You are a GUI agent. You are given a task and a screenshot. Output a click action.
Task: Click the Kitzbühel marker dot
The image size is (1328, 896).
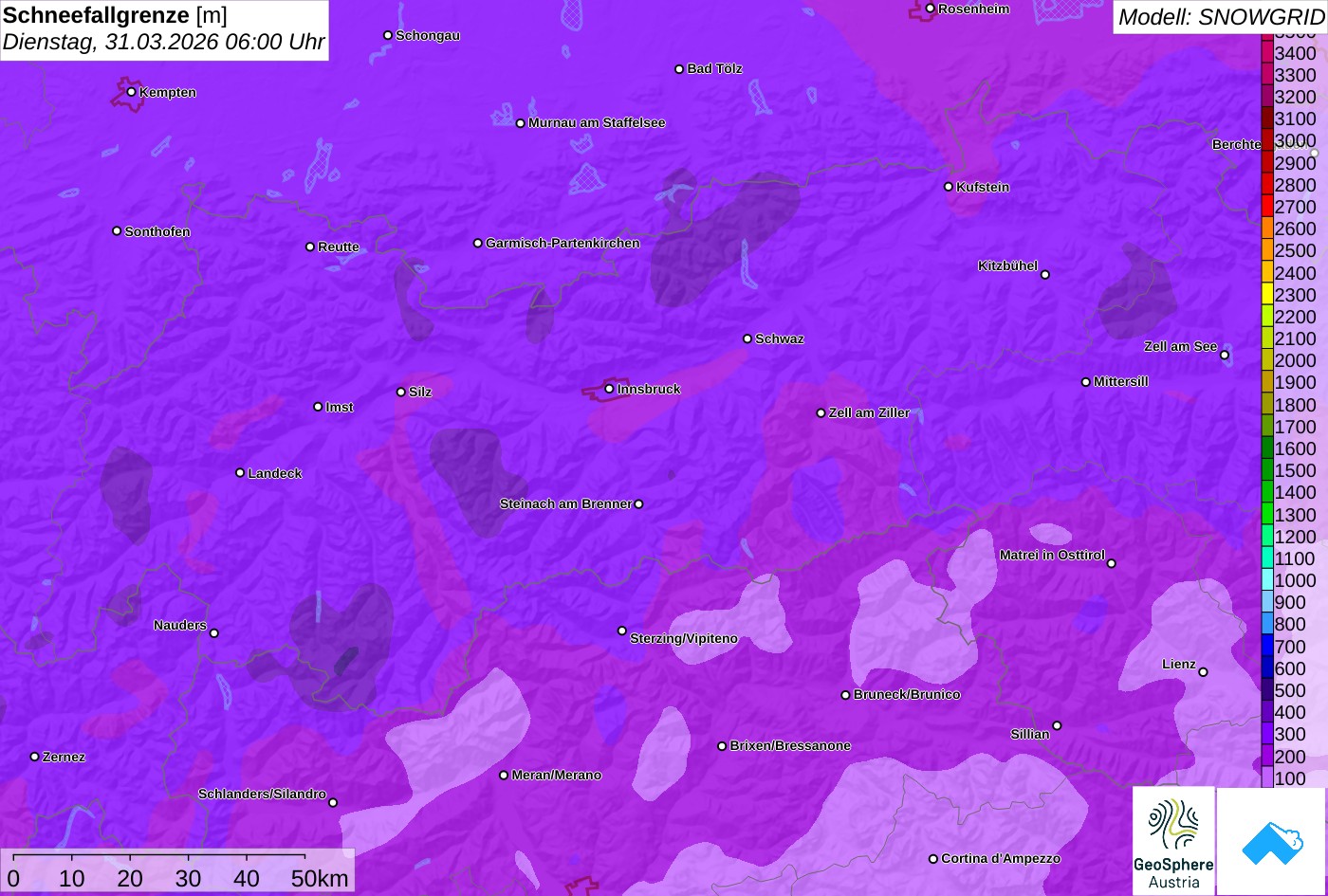1045,275
